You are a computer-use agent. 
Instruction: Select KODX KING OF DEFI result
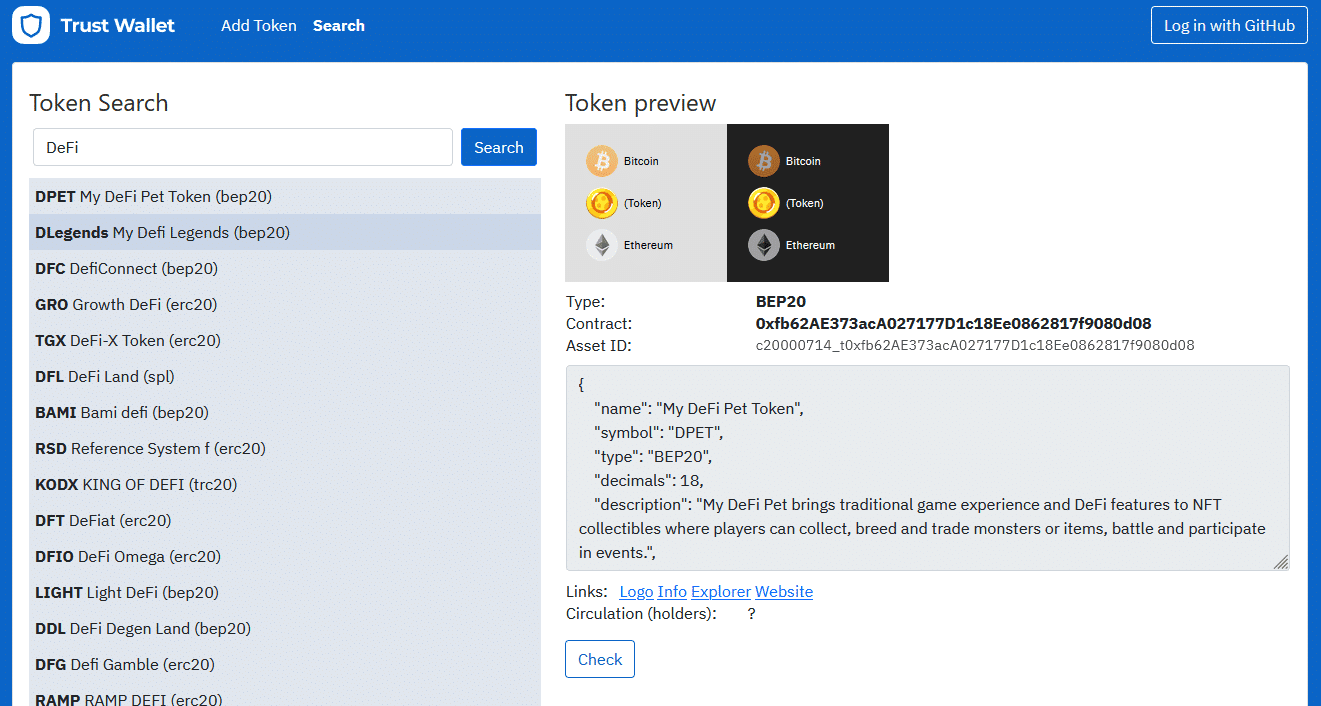click(x=285, y=485)
